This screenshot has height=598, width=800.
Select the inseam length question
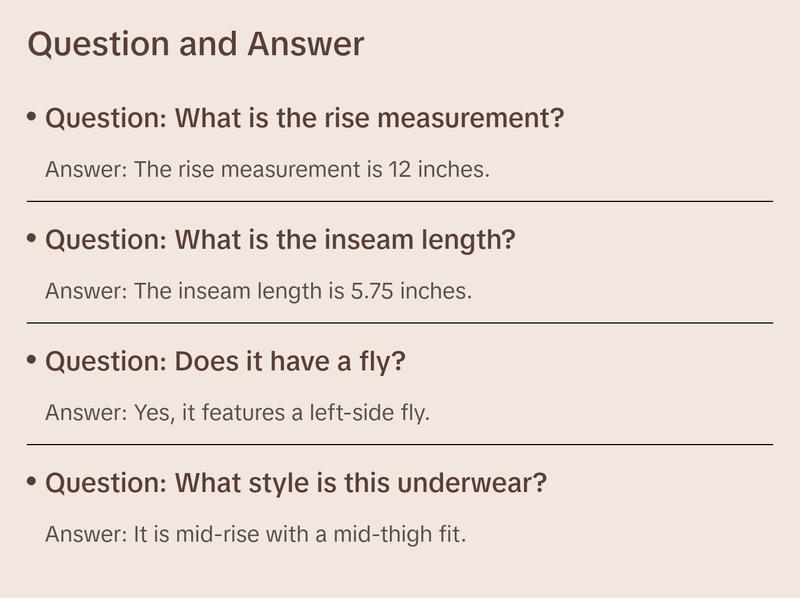click(x=280, y=241)
